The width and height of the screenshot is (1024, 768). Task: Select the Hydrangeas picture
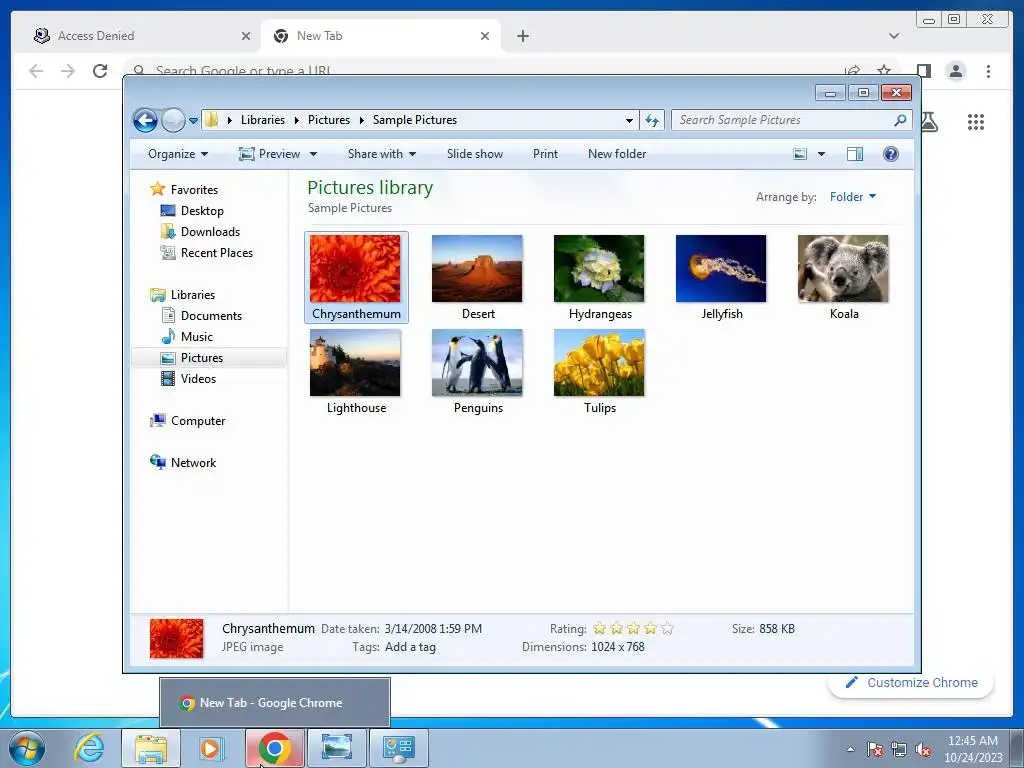pos(600,278)
